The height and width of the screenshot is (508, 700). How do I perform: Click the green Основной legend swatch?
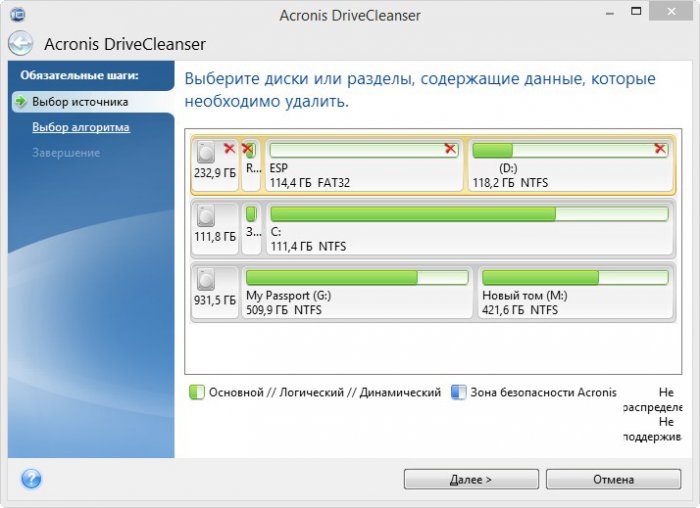point(197,393)
